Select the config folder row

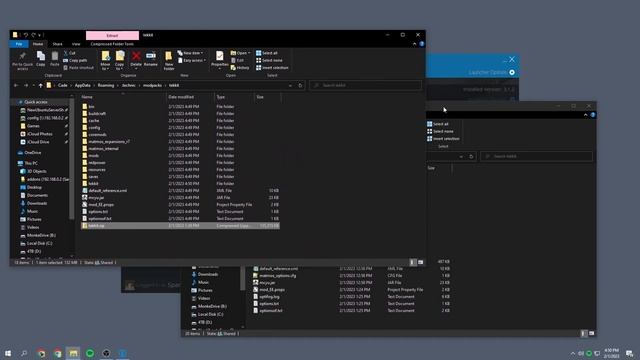pyautogui.click(x=180, y=128)
